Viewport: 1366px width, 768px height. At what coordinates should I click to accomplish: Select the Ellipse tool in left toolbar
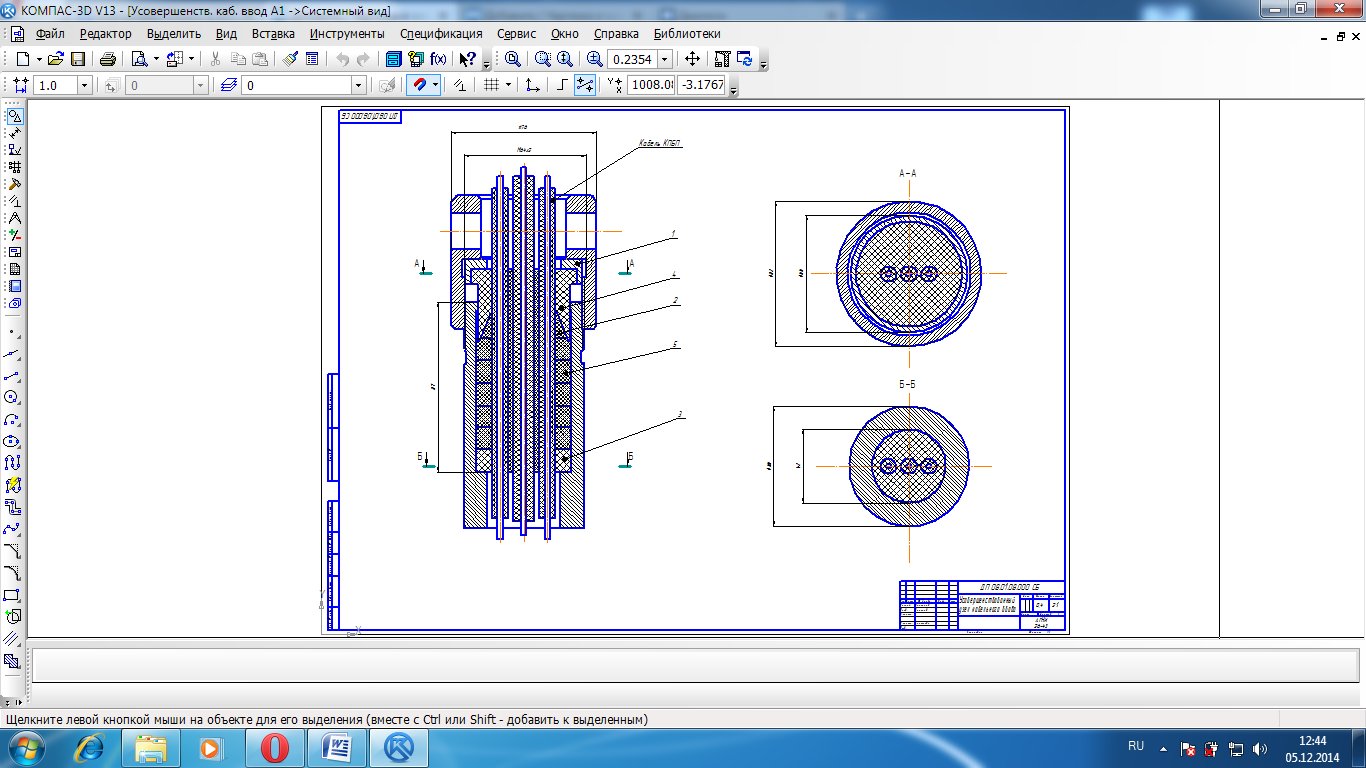(x=12, y=441)
